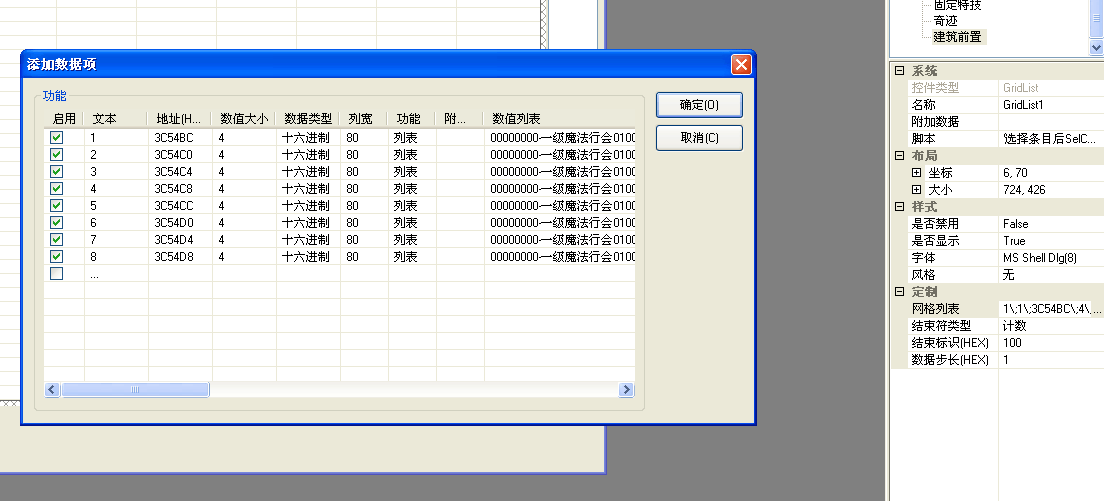Screen dimensions: 1104x501
Task: Select the 奇迹 tree item
Action: [945, 21]
